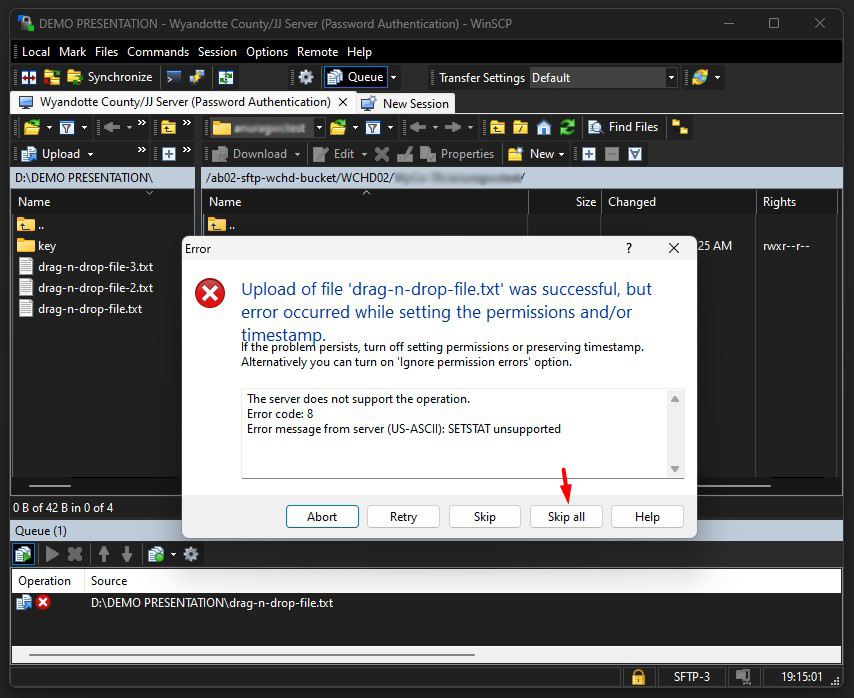
Task: Click the Find Files button
Action: 623,127
